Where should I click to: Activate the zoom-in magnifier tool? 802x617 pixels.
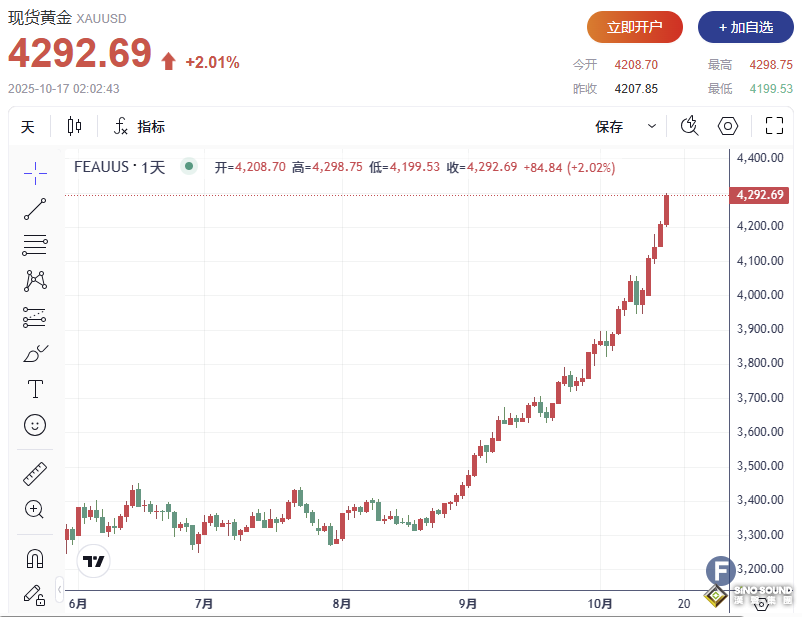(34, 510)
